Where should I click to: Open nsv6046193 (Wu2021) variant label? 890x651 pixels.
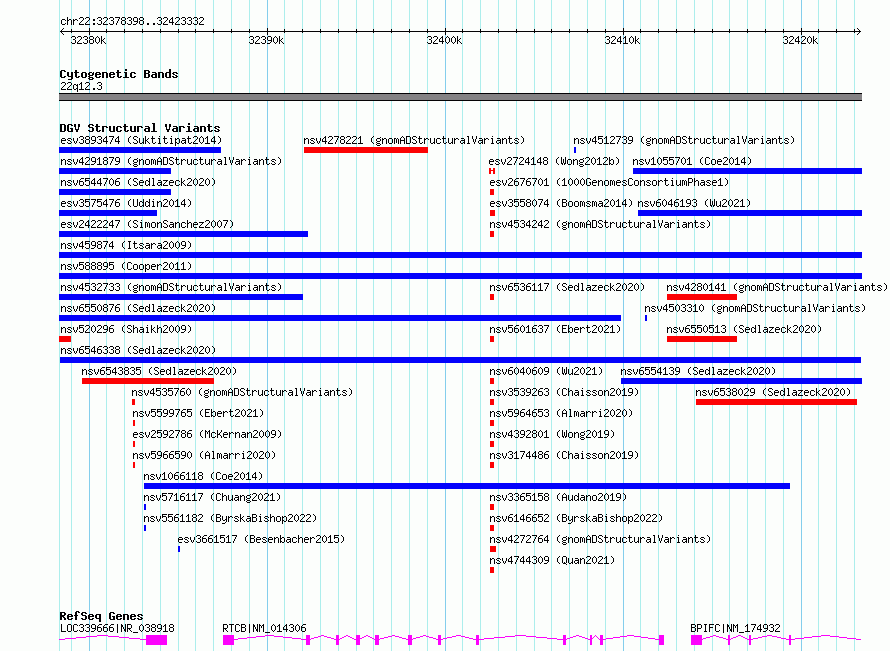694,203
